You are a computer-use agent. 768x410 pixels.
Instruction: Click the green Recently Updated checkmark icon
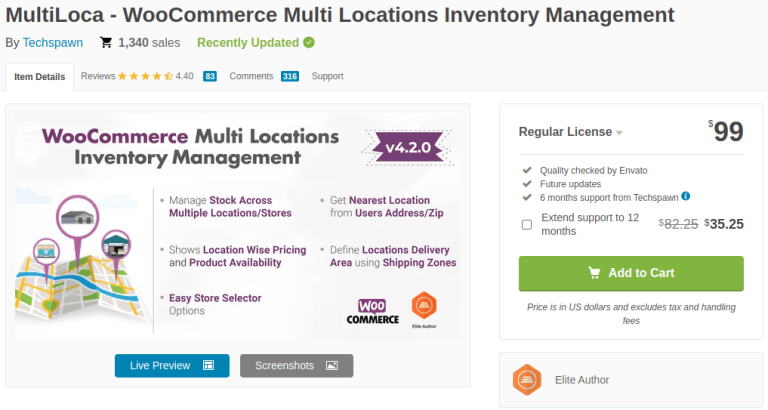coord(309,43)
